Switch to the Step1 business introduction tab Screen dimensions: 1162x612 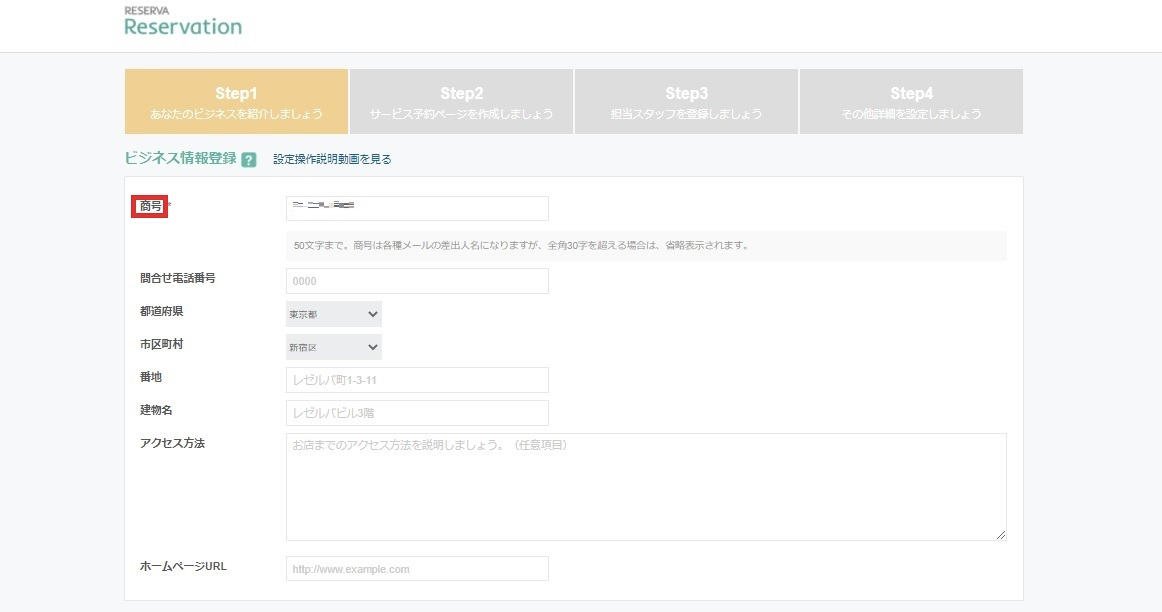(236, 102)
